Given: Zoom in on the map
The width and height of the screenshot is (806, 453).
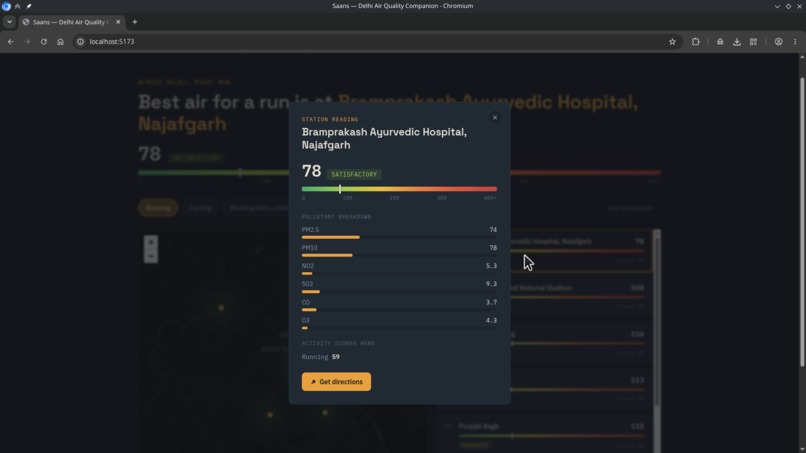Looking at the screenshot, I should pos(151,242).
